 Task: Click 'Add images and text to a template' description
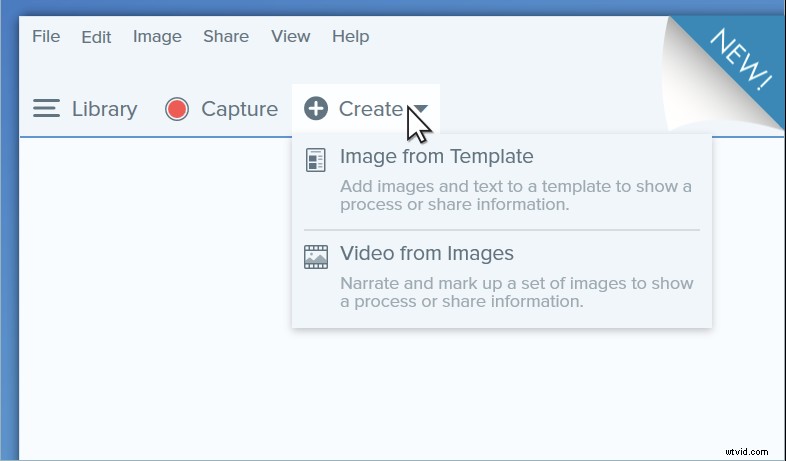pos(516,195)
